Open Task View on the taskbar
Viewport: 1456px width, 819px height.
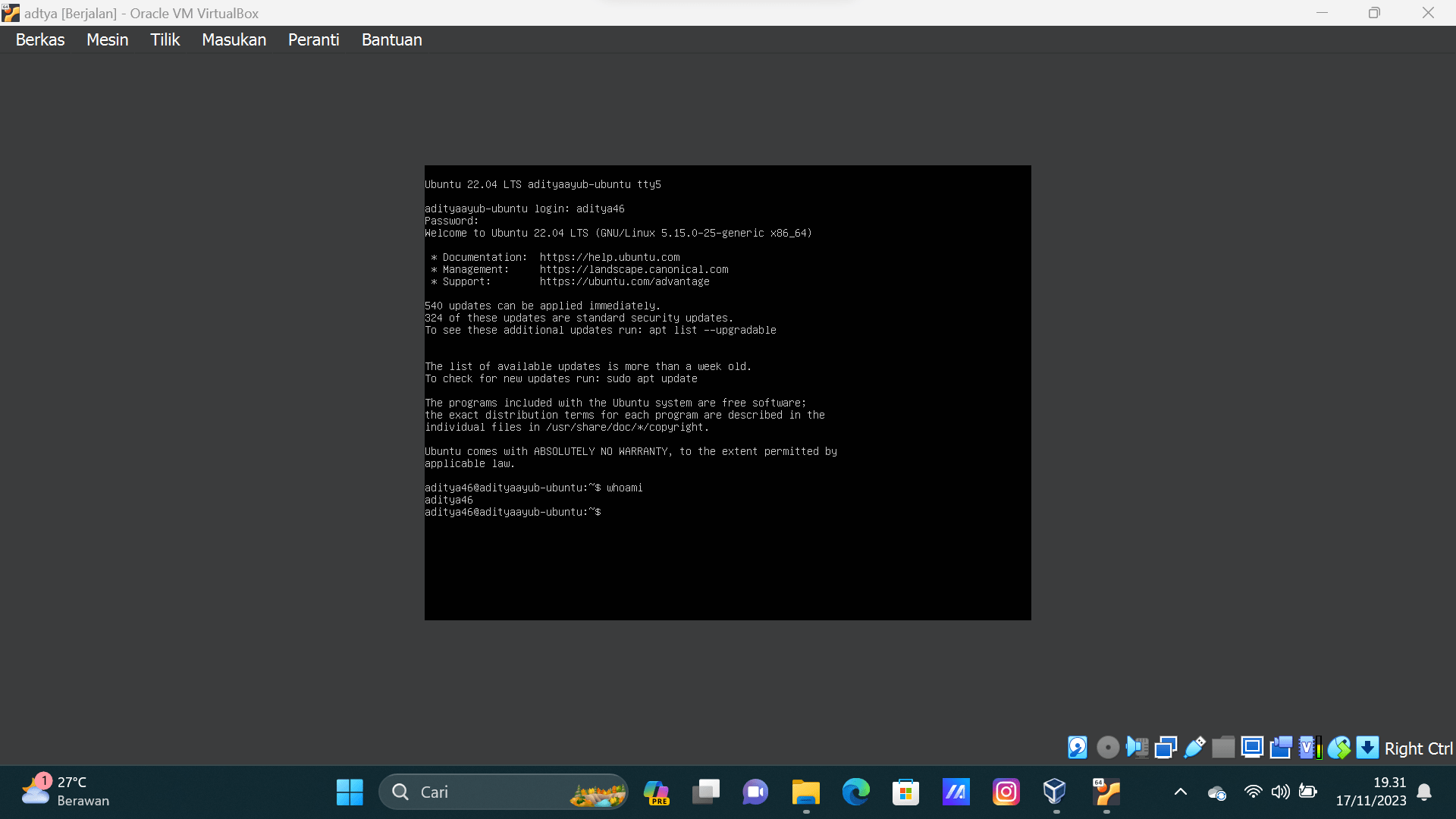pos(706,792)
